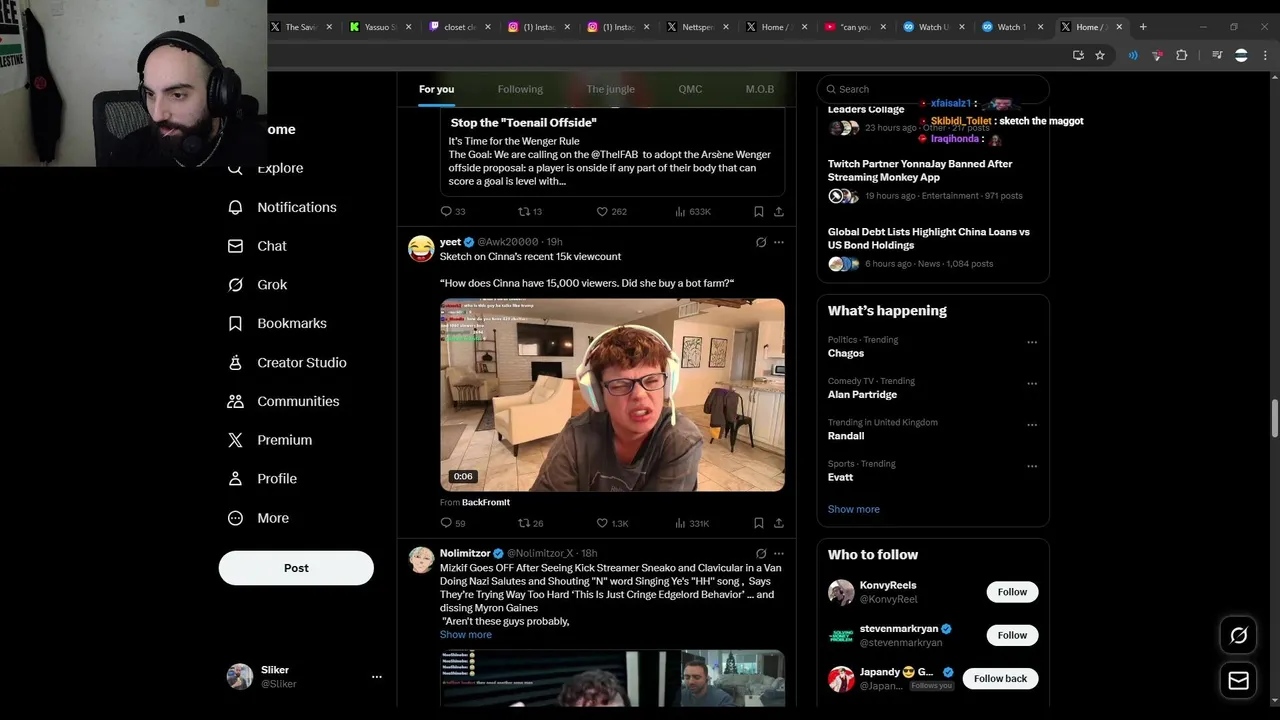The image size is (1280, 720).
Task: Open Grok action on Nolimitzor's post
Action: point(761,554)
